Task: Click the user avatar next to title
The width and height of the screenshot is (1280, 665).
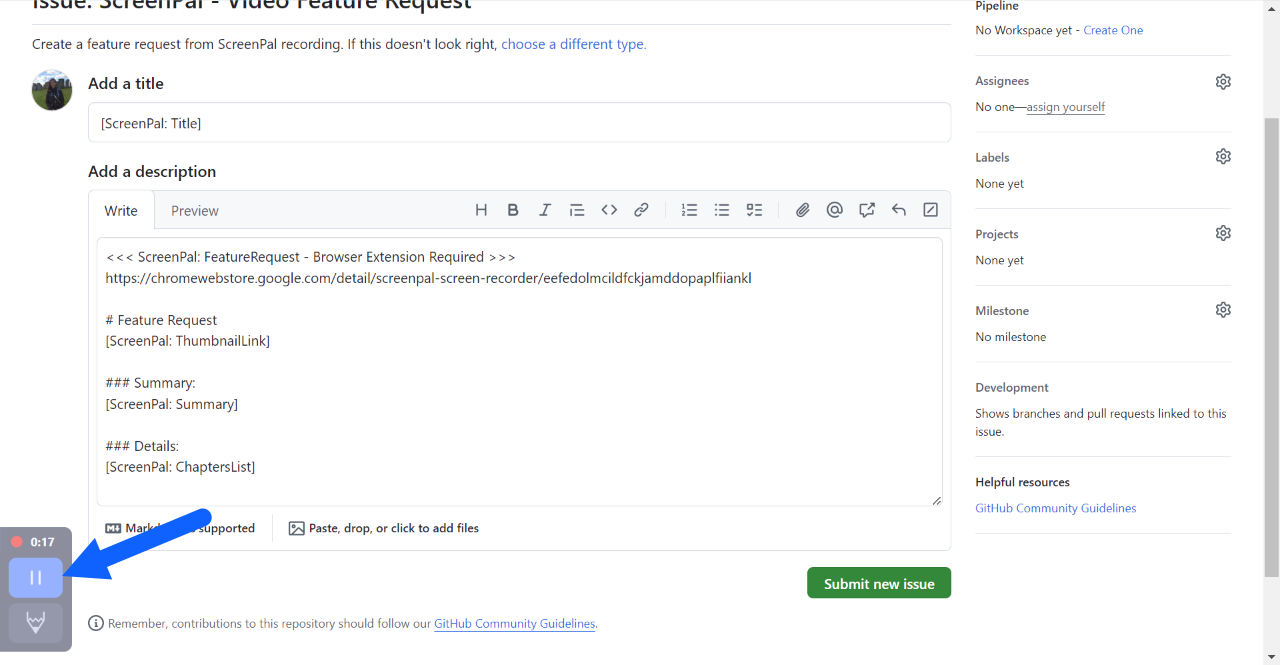Action: [x=52, y=90]
